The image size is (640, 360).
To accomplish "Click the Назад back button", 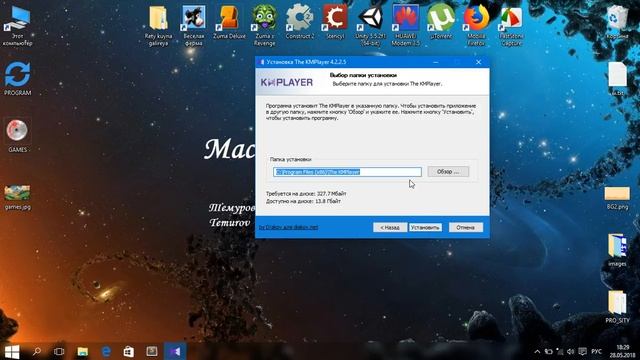I will coord(390,227).
